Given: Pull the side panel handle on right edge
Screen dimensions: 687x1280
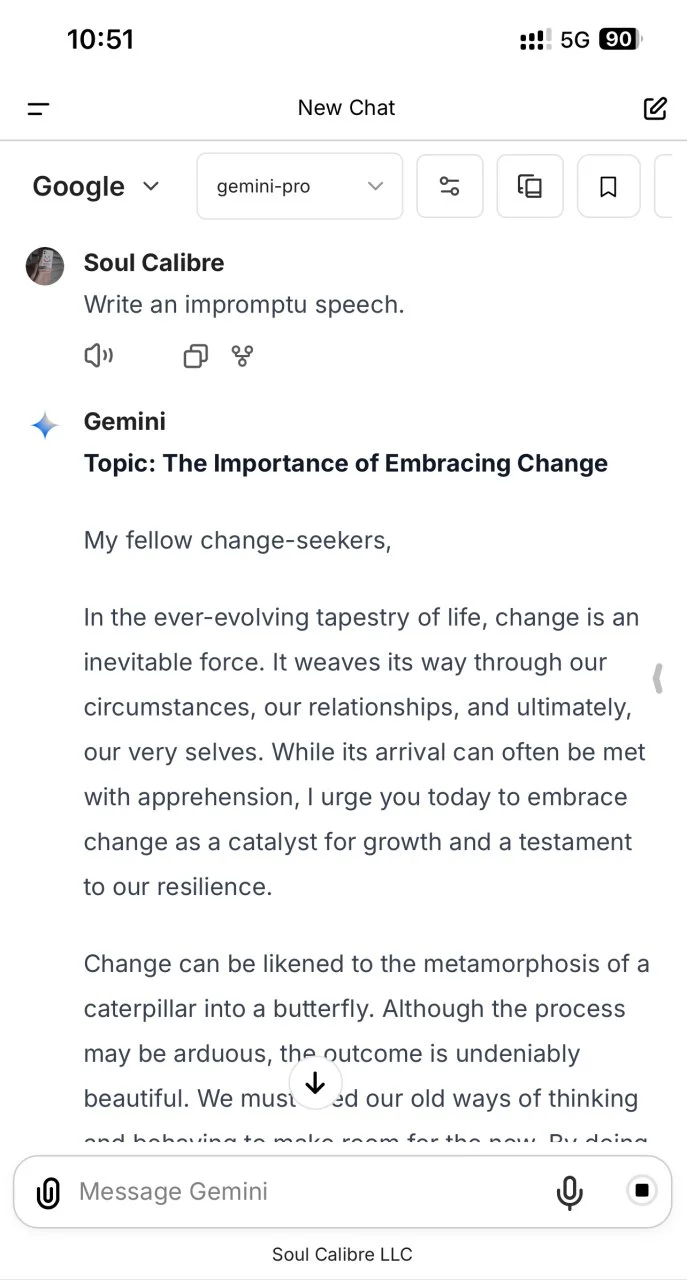Looking at the screenshot, I should coord(658,678).
